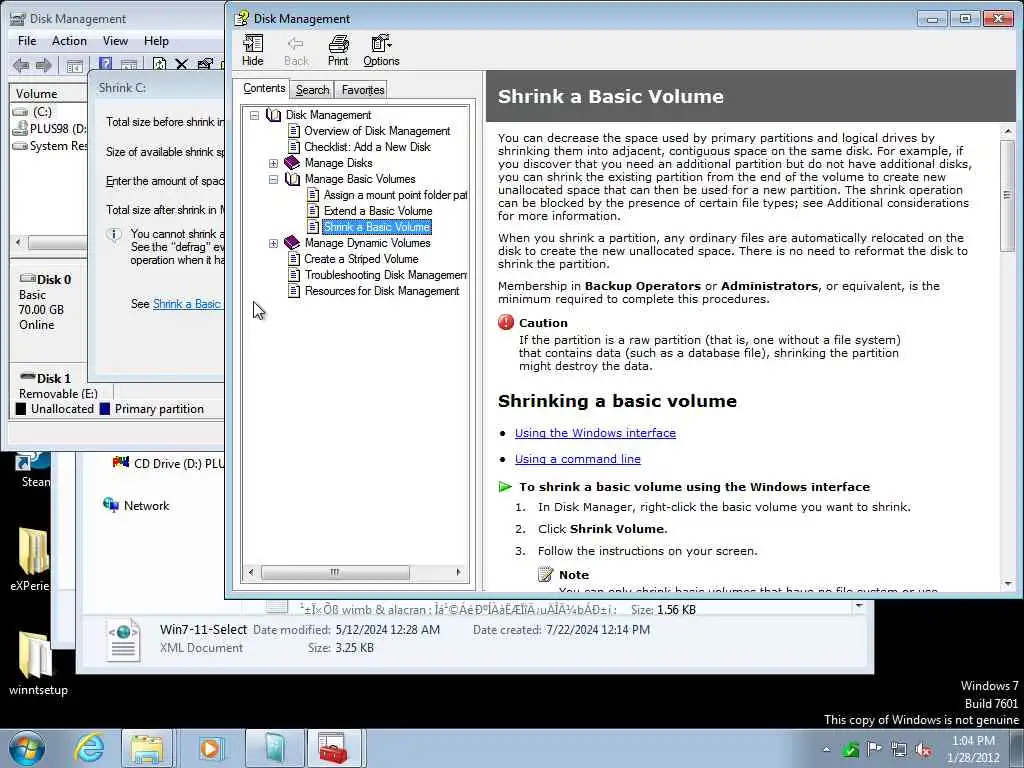1024x768 pixels.
Task: Click the System Reserved volume icon
Action: point(20,146)
